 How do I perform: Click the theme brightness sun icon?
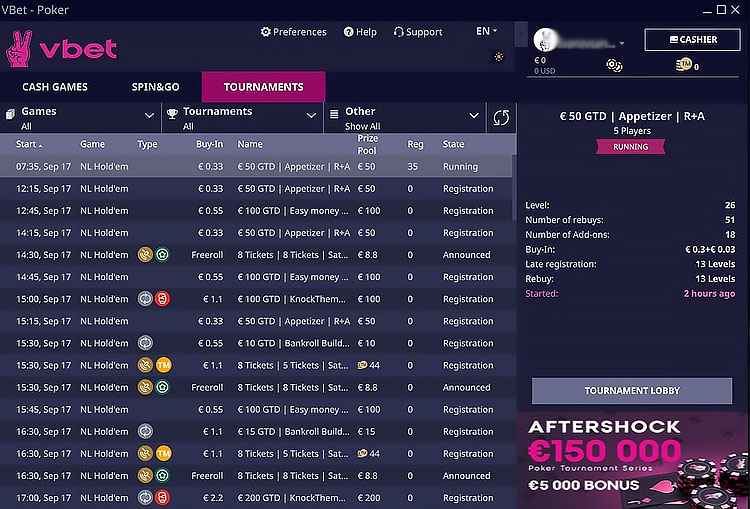click(x=499, y=57)
